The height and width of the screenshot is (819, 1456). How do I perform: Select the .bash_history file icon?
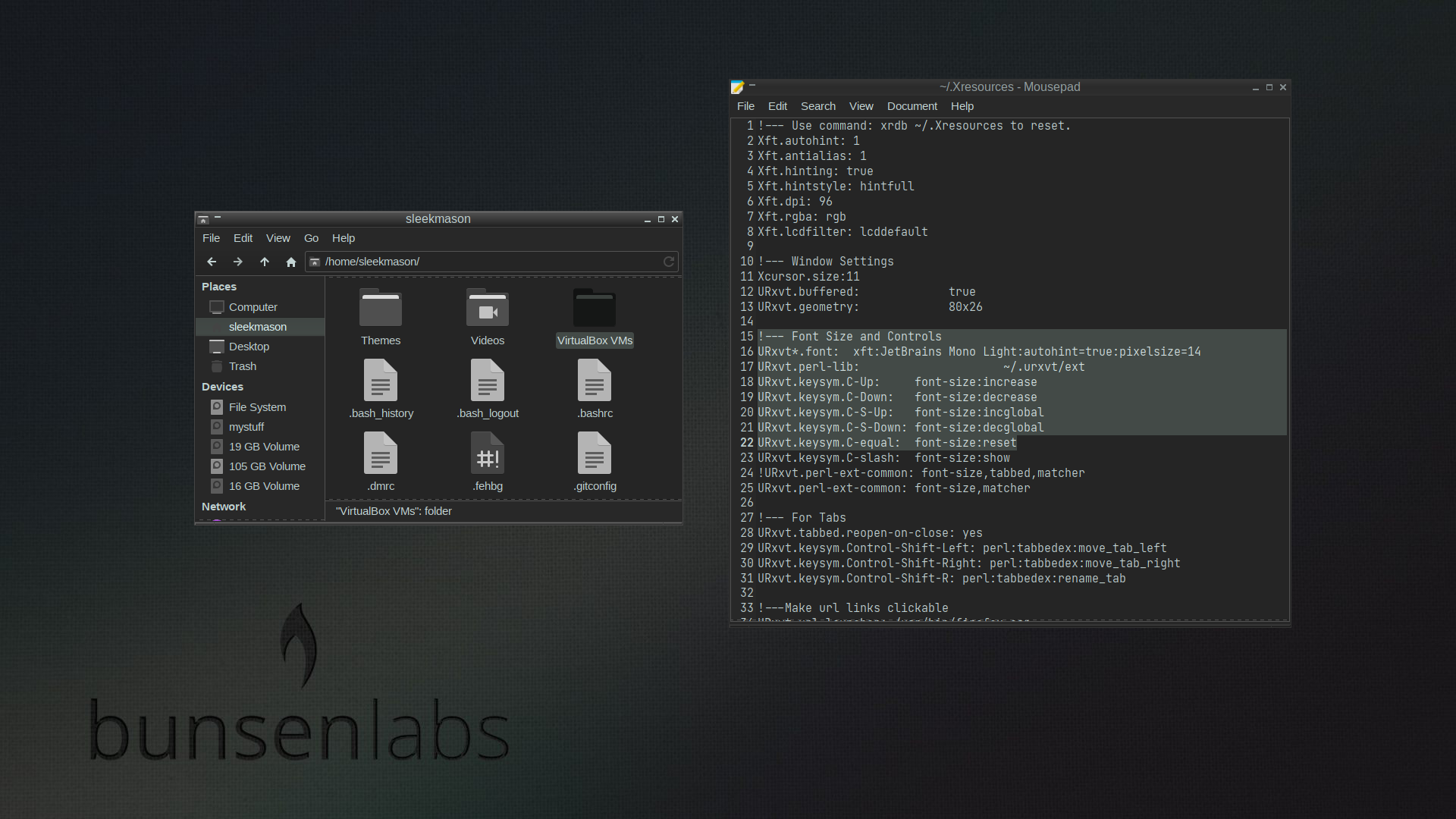[x=381, y=380]
